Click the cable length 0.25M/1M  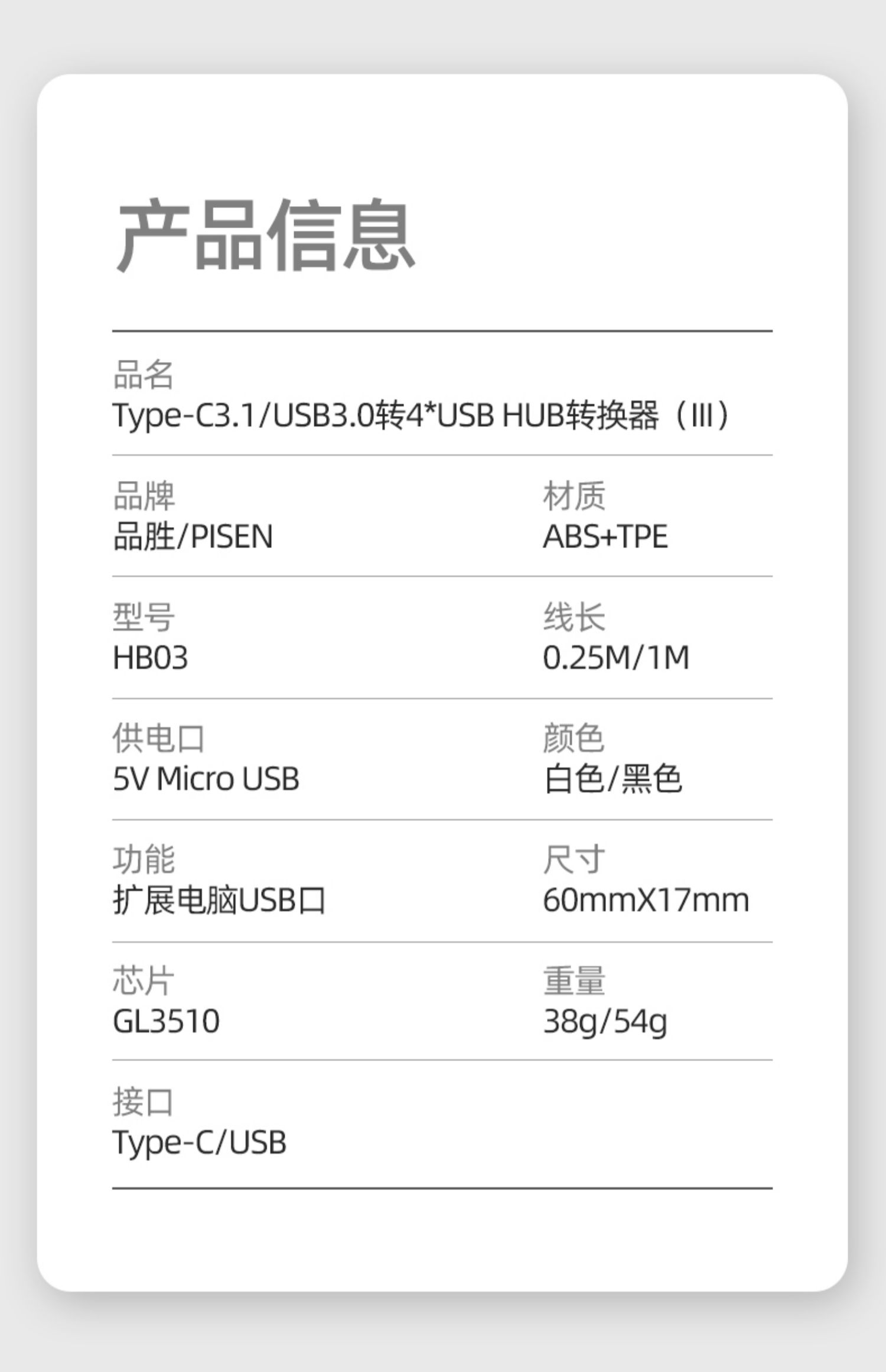pyautogui.click(x=616, y=658)
